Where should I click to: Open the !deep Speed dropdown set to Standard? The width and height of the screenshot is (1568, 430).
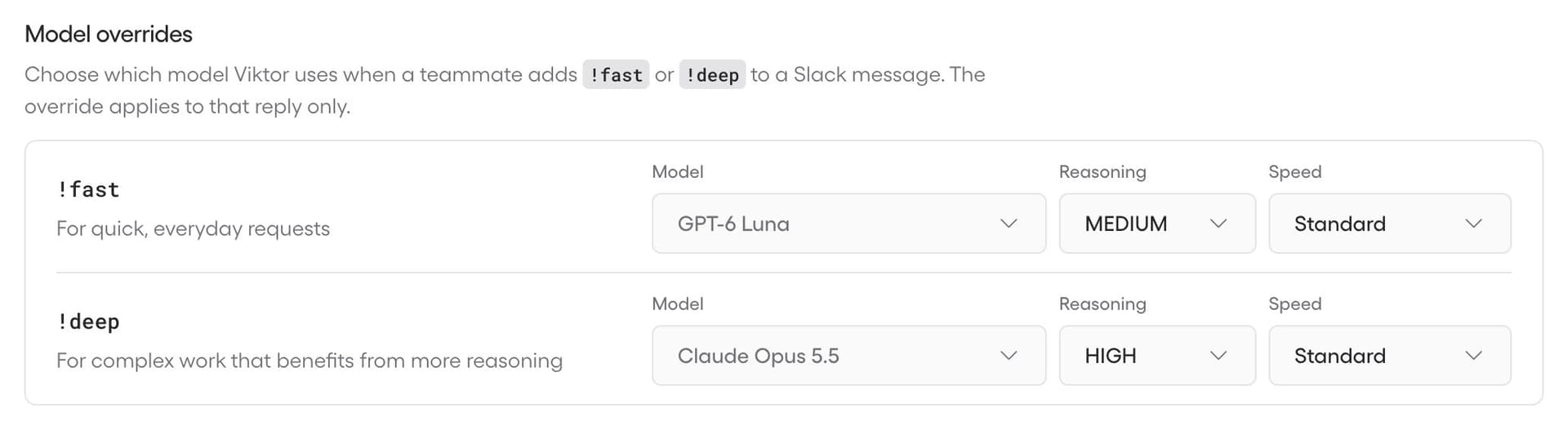point(1389,356)
